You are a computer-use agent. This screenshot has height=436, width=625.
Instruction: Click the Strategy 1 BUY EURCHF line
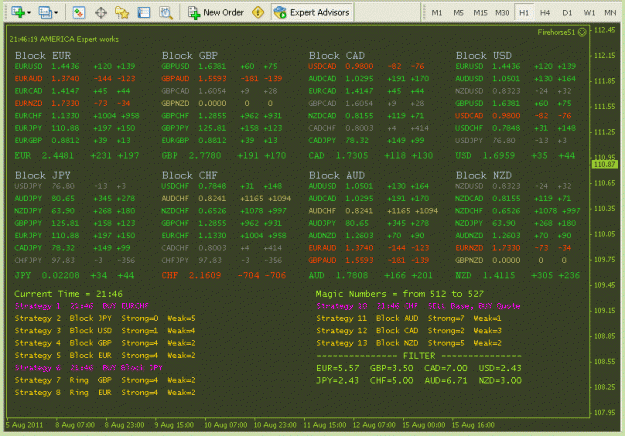pos(82,306)
